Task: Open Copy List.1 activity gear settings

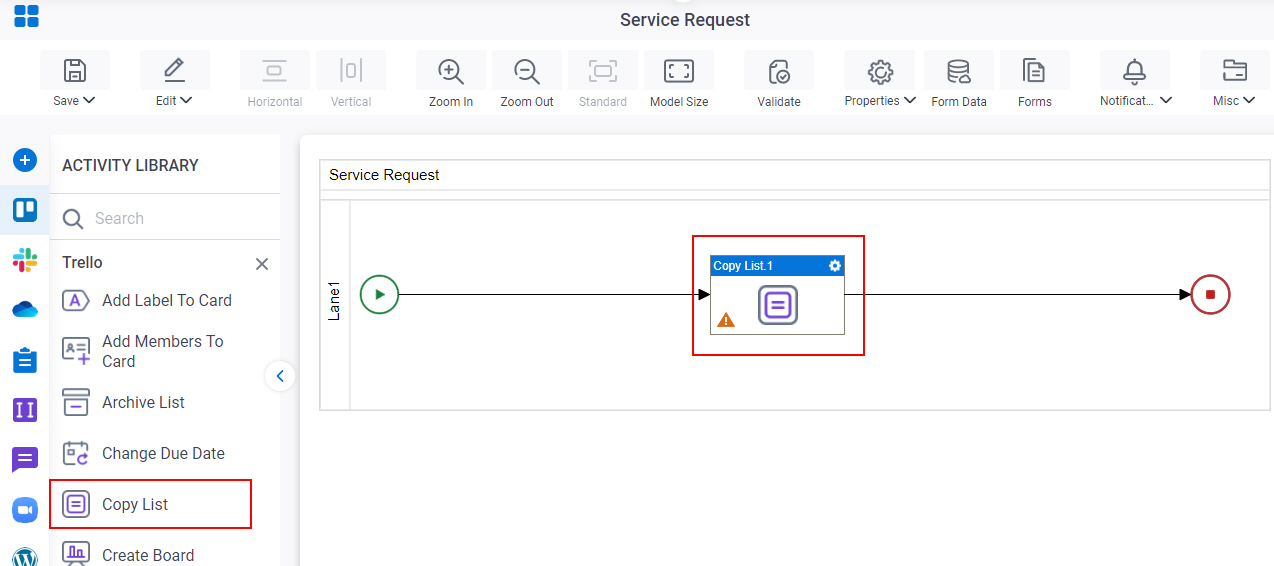Action: (835, 265)
